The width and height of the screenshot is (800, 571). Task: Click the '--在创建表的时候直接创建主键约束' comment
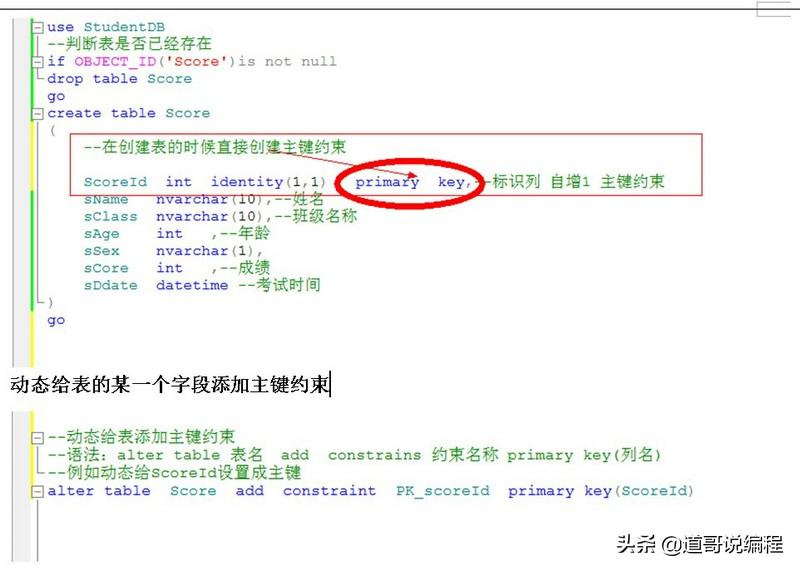pos(215,147)
